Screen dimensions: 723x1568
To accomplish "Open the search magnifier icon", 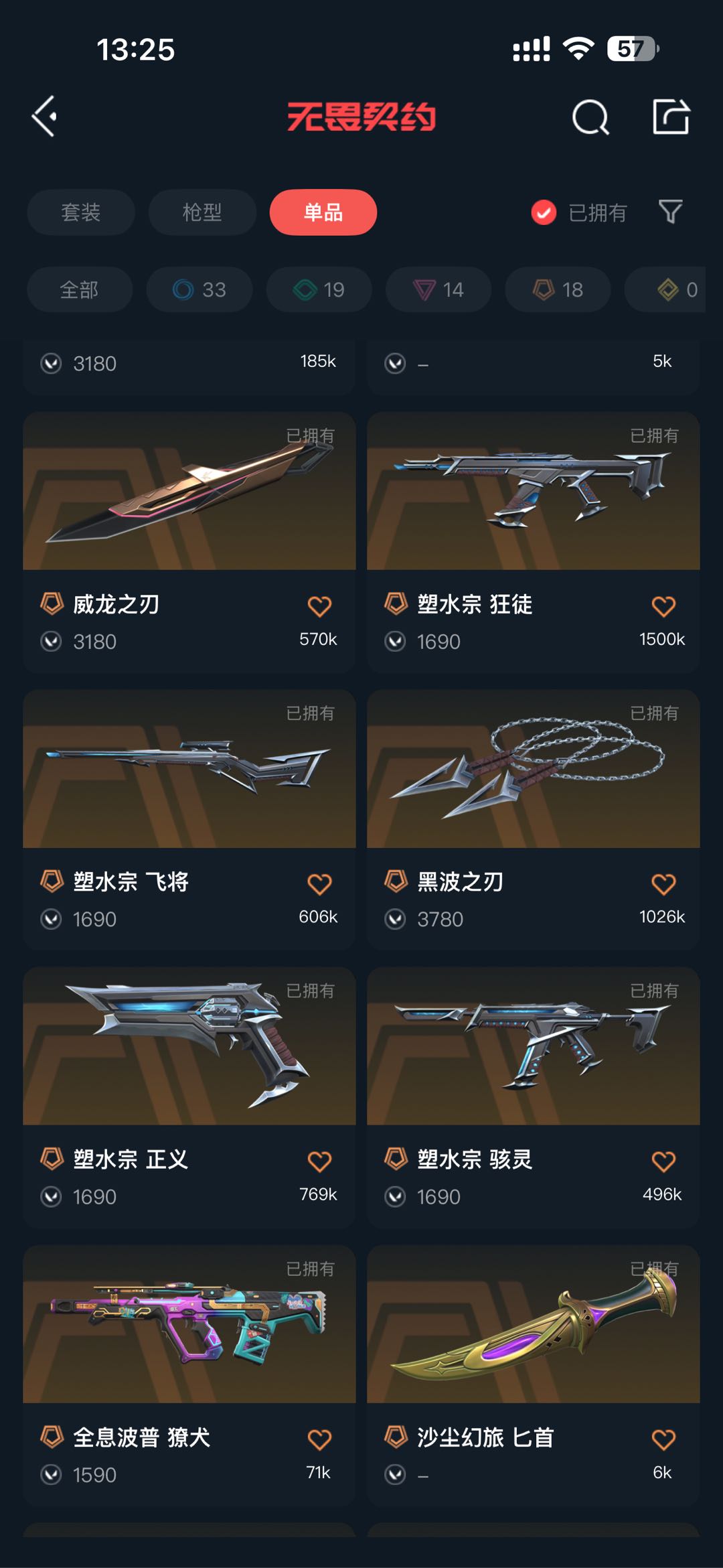I will coord(590,117).
